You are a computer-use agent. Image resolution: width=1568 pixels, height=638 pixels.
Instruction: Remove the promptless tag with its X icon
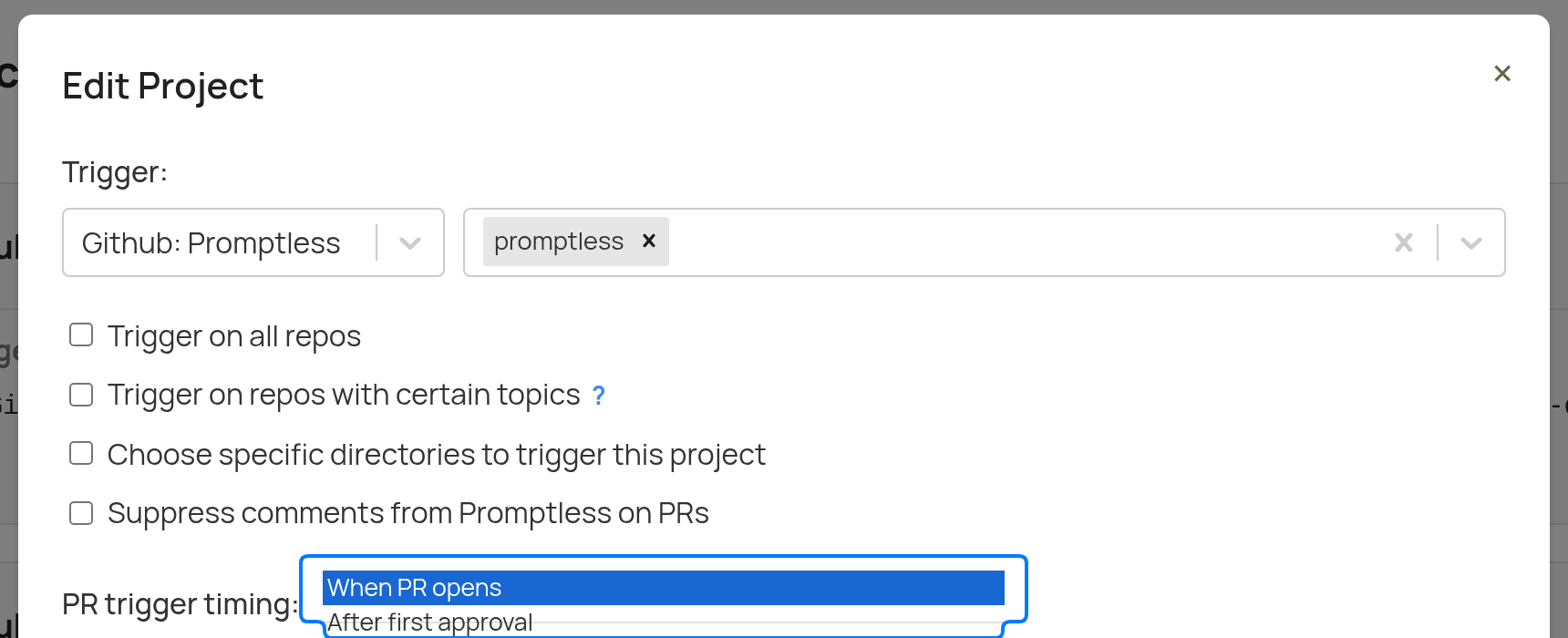click(648, 241)
